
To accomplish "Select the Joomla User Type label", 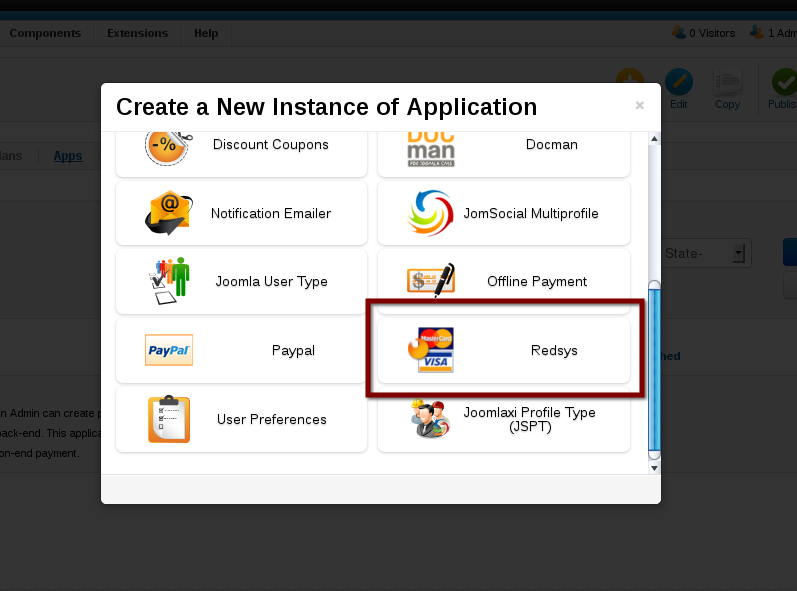I will tap(271, 282).
